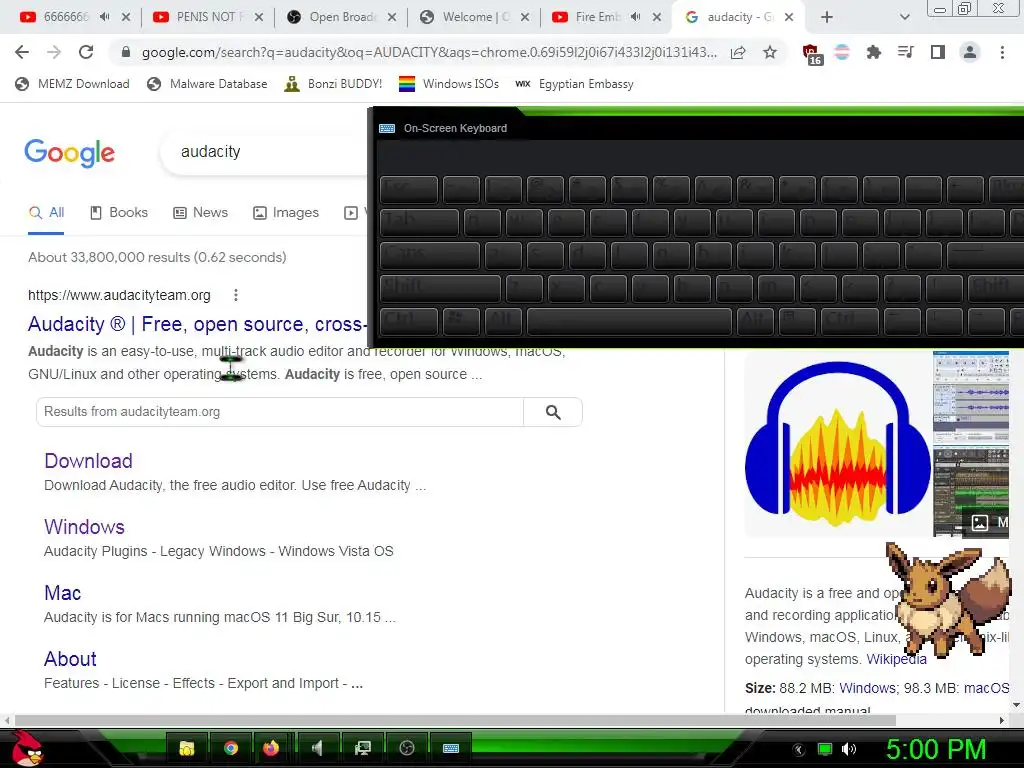1024x768 pixels.
Task: Open the Windows ISOs bookmark
Action: (449, 84)
